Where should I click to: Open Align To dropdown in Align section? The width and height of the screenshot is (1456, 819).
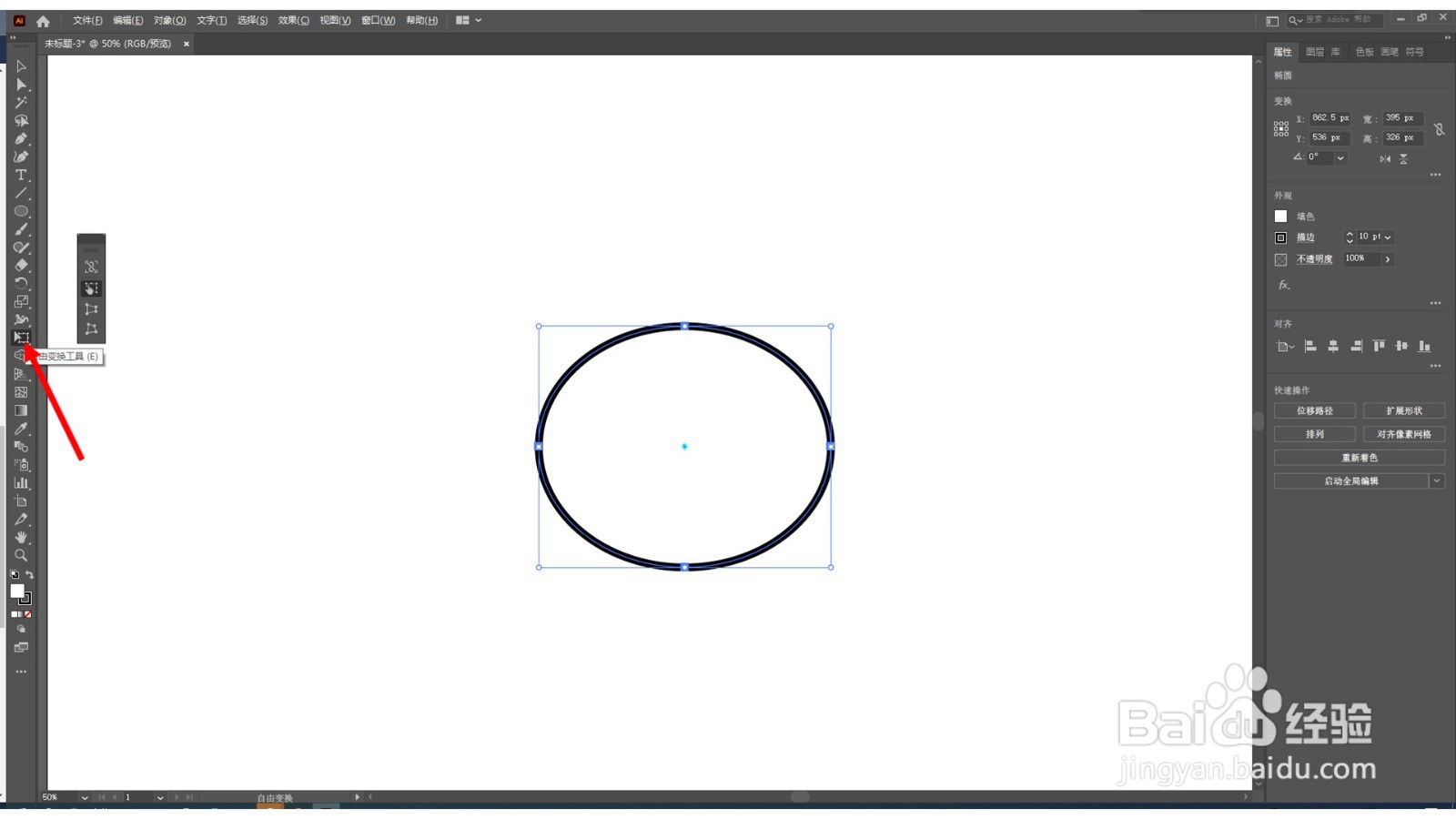click(x=1285, y=347)
